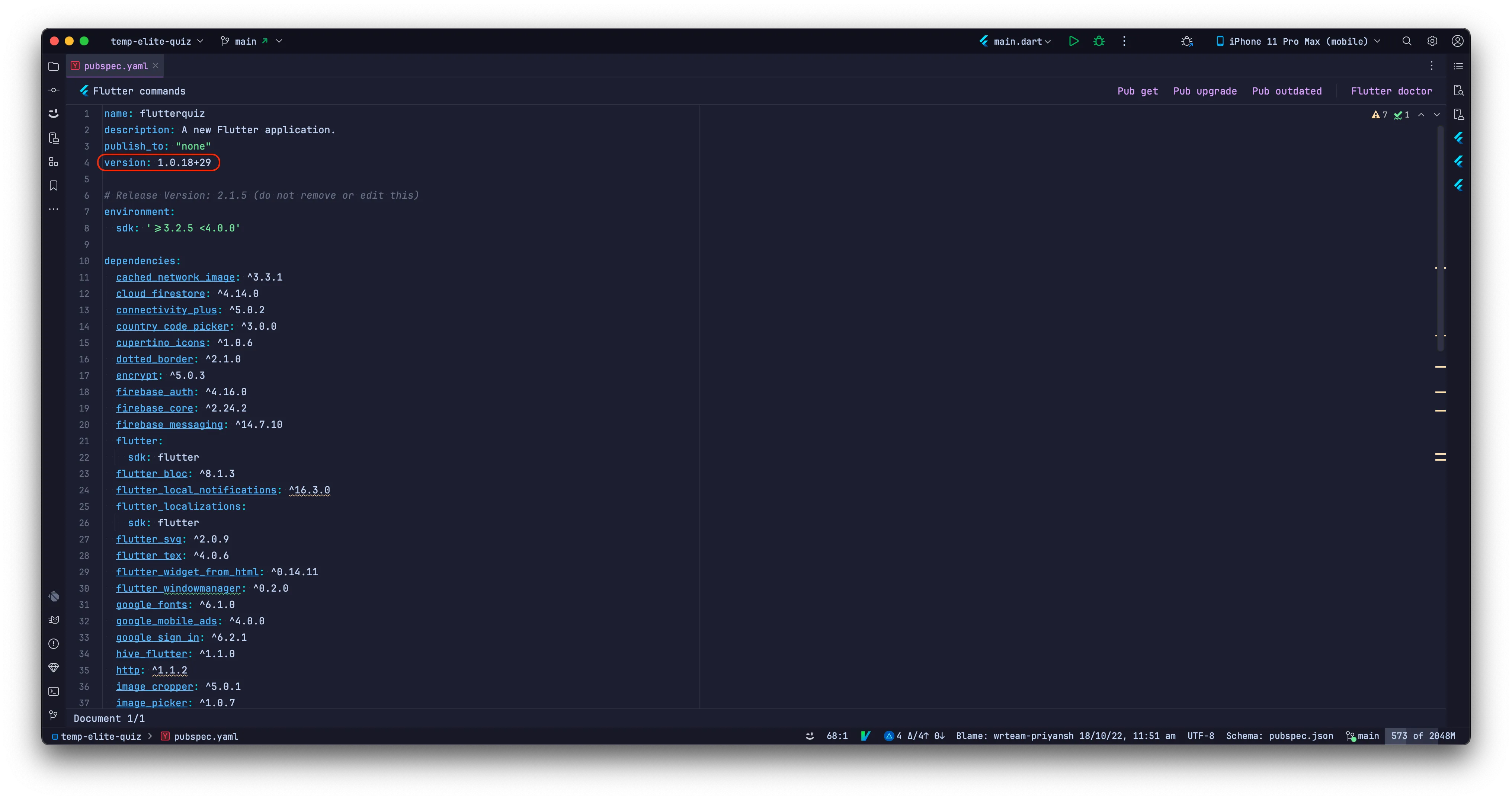The image size is (1512, 800).
Task: Select the pubspec.yaml editor tab
Action: (x=115, y=66)
